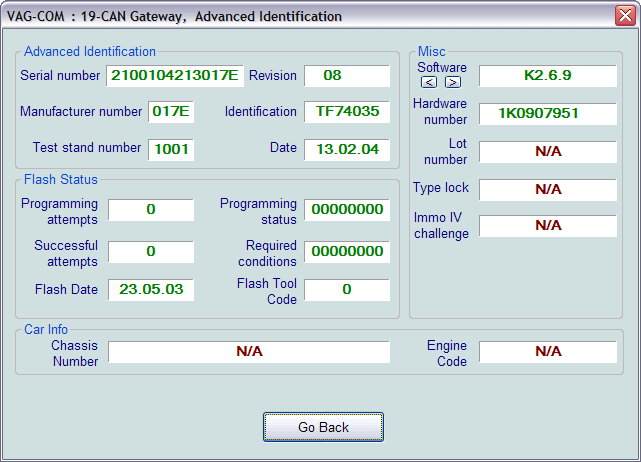
Task: Click the Chassis Number N/A field
Action: tap(249, 352)
